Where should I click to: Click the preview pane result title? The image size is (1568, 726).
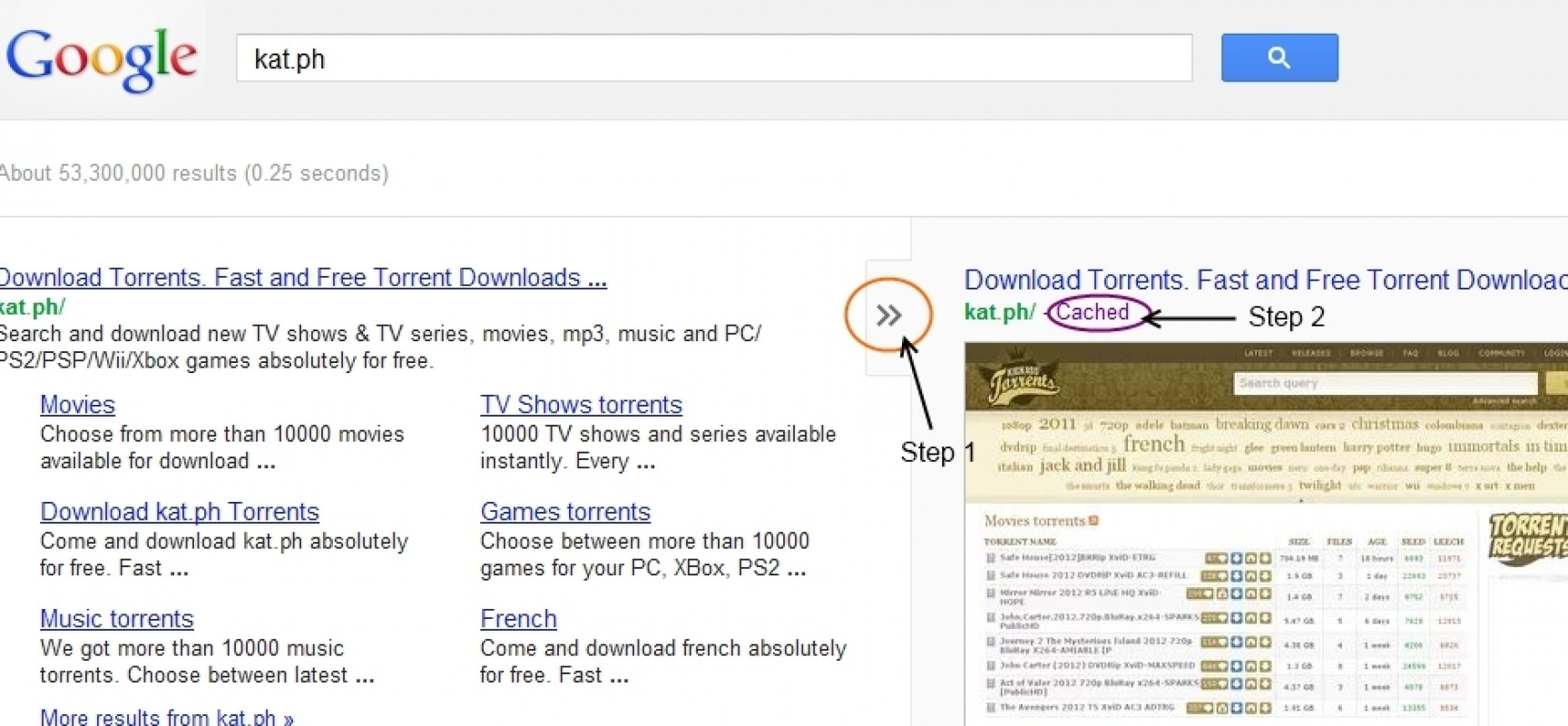(x=1264, y=280)
